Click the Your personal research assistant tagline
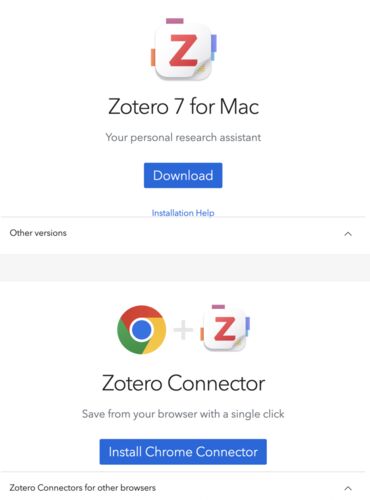 coord(183,137)
